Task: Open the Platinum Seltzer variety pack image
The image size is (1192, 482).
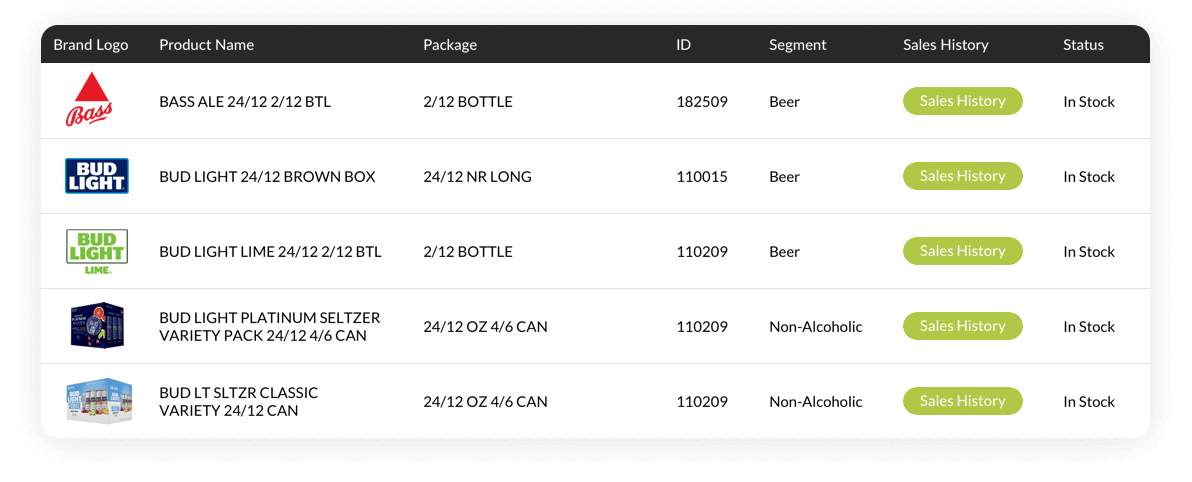Action: coord(97,326)
